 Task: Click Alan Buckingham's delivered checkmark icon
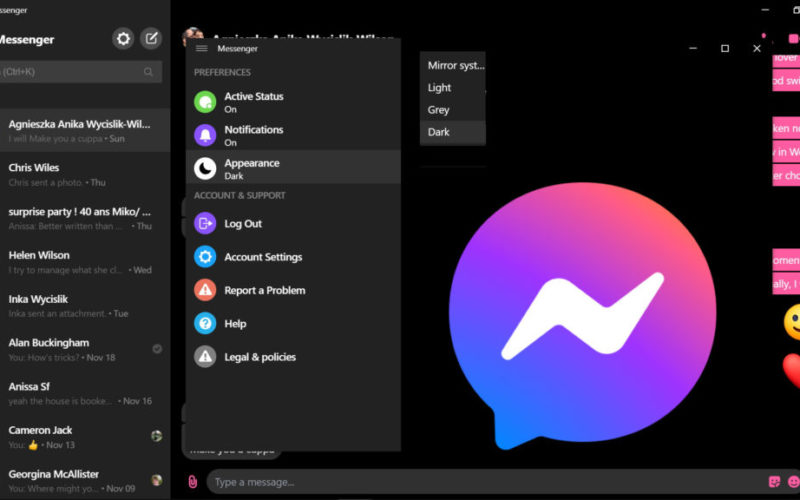click(x=157, y=349)
